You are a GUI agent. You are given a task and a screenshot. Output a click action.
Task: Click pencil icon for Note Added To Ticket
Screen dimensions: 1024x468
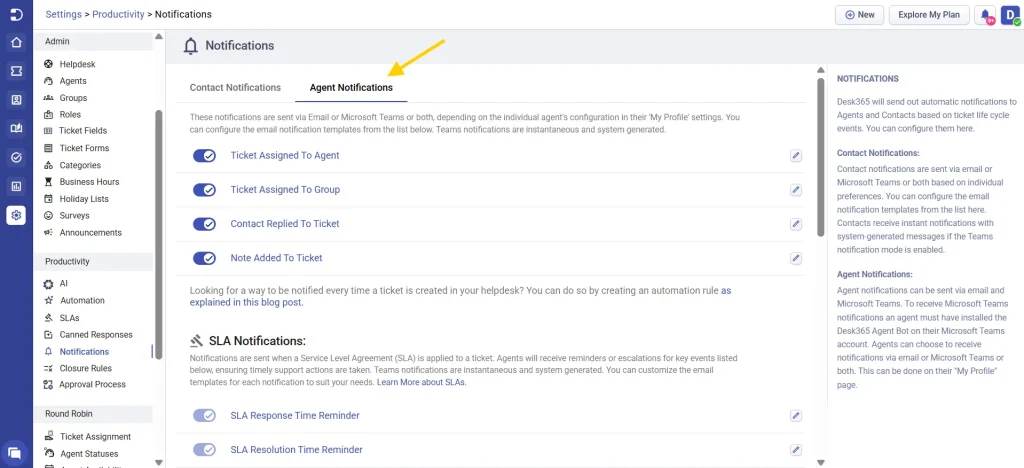(796, 258)
